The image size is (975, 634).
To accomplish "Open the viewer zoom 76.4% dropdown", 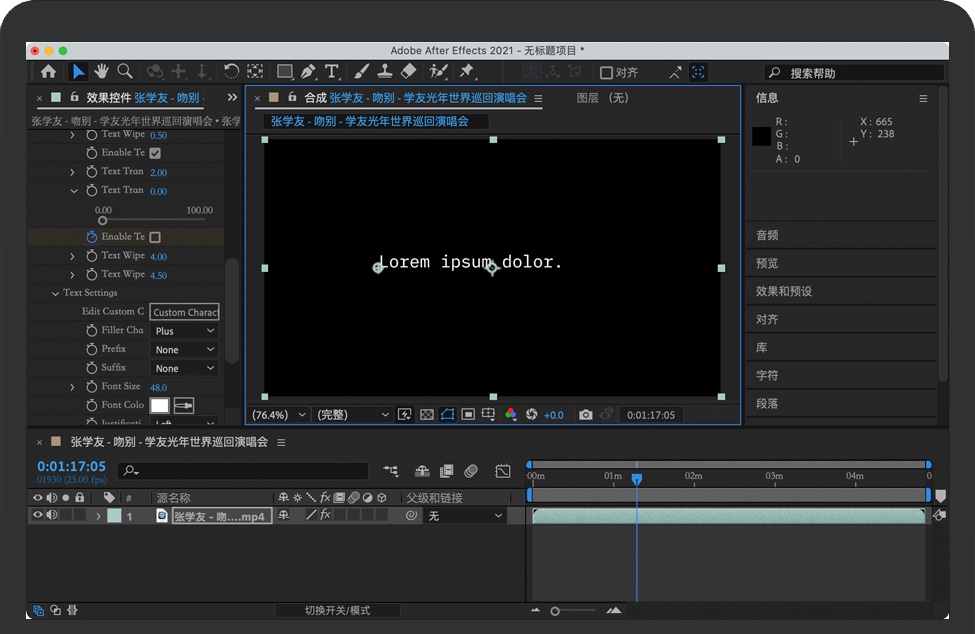I will tap(276, 415).
